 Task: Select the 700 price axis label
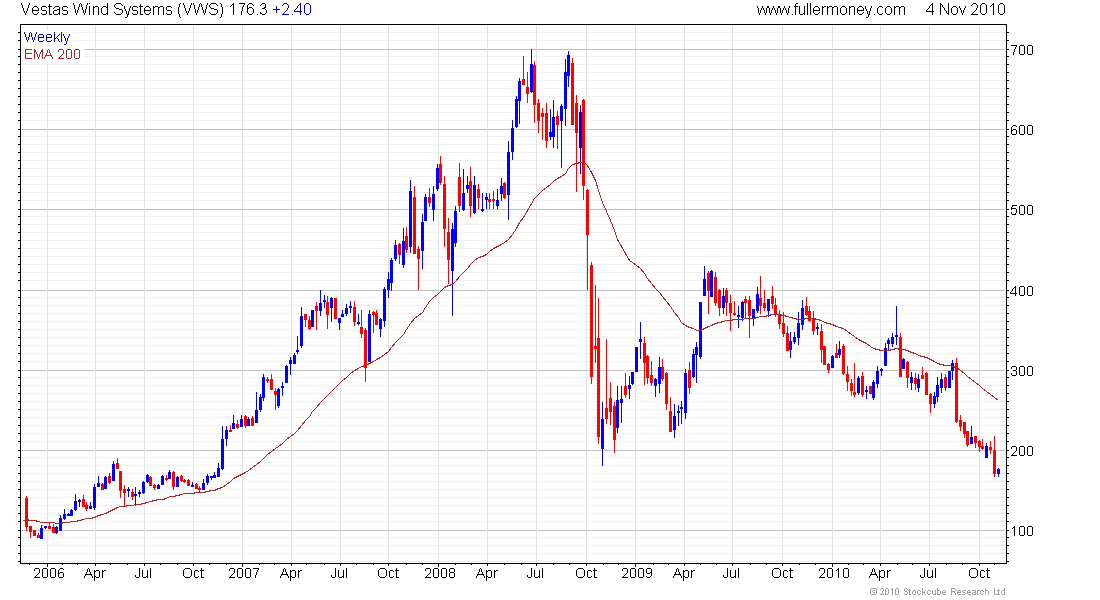pyautogui.click(x=1021, y=51)
